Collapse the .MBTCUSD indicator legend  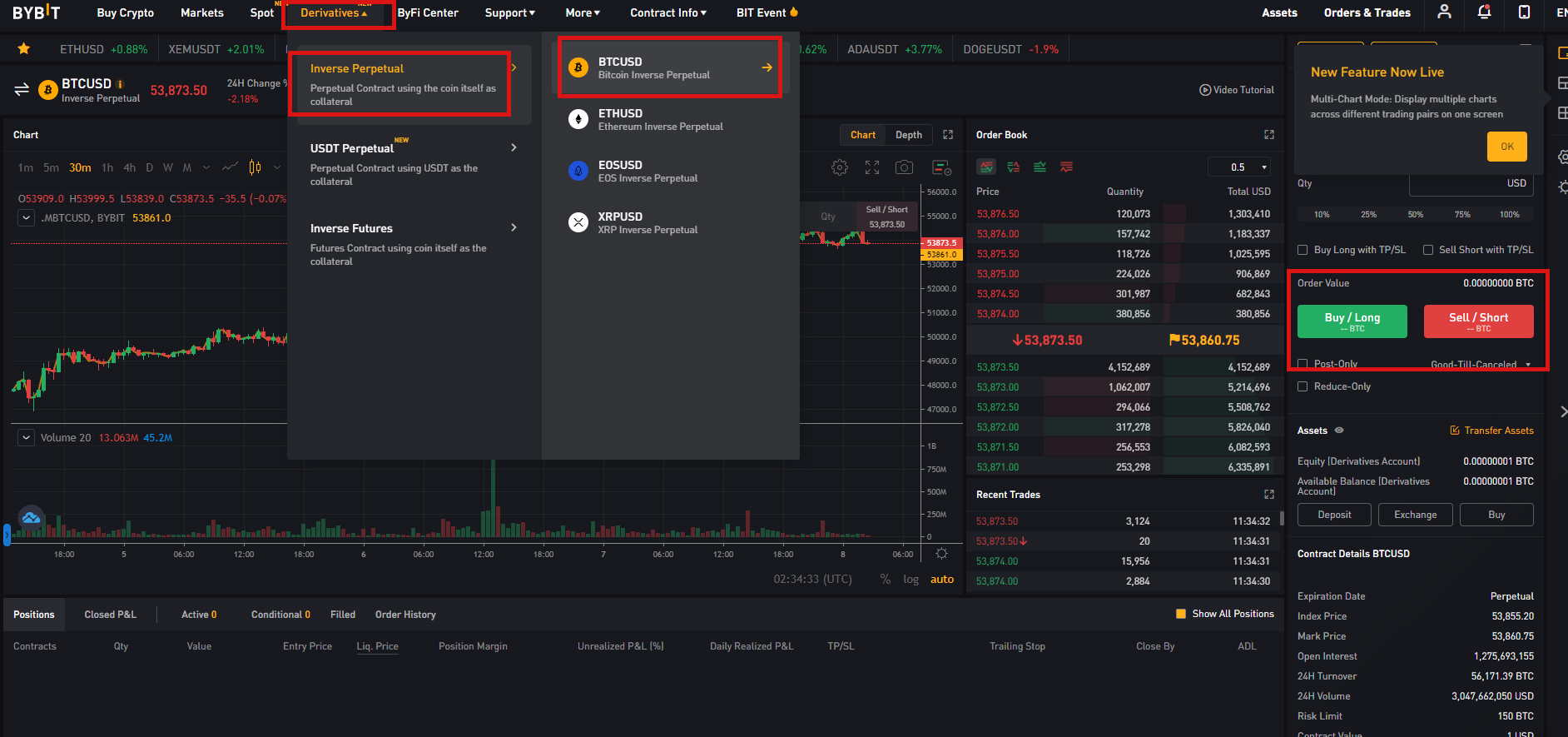point(27,217)
